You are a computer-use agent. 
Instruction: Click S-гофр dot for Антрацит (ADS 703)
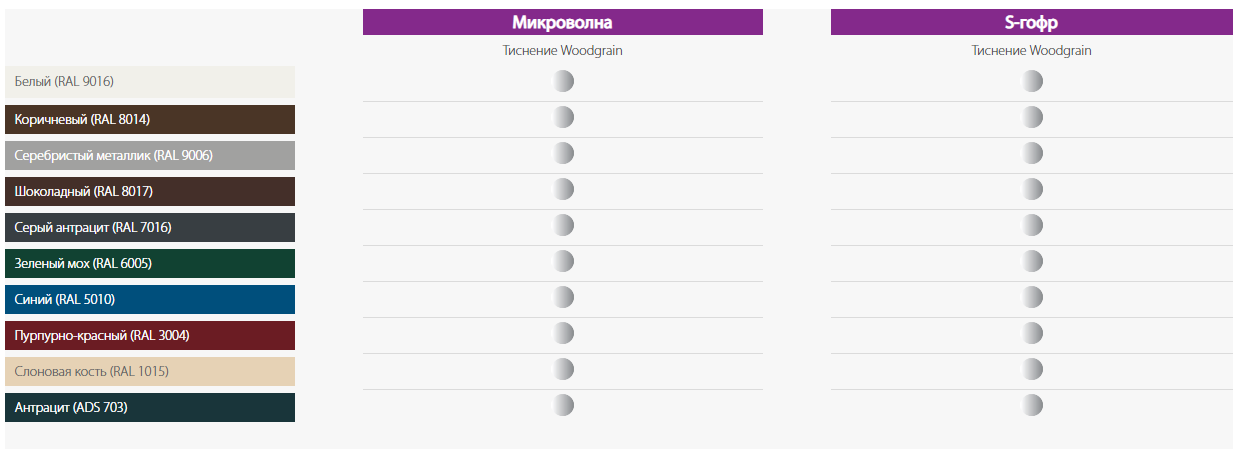point(1032,405)
